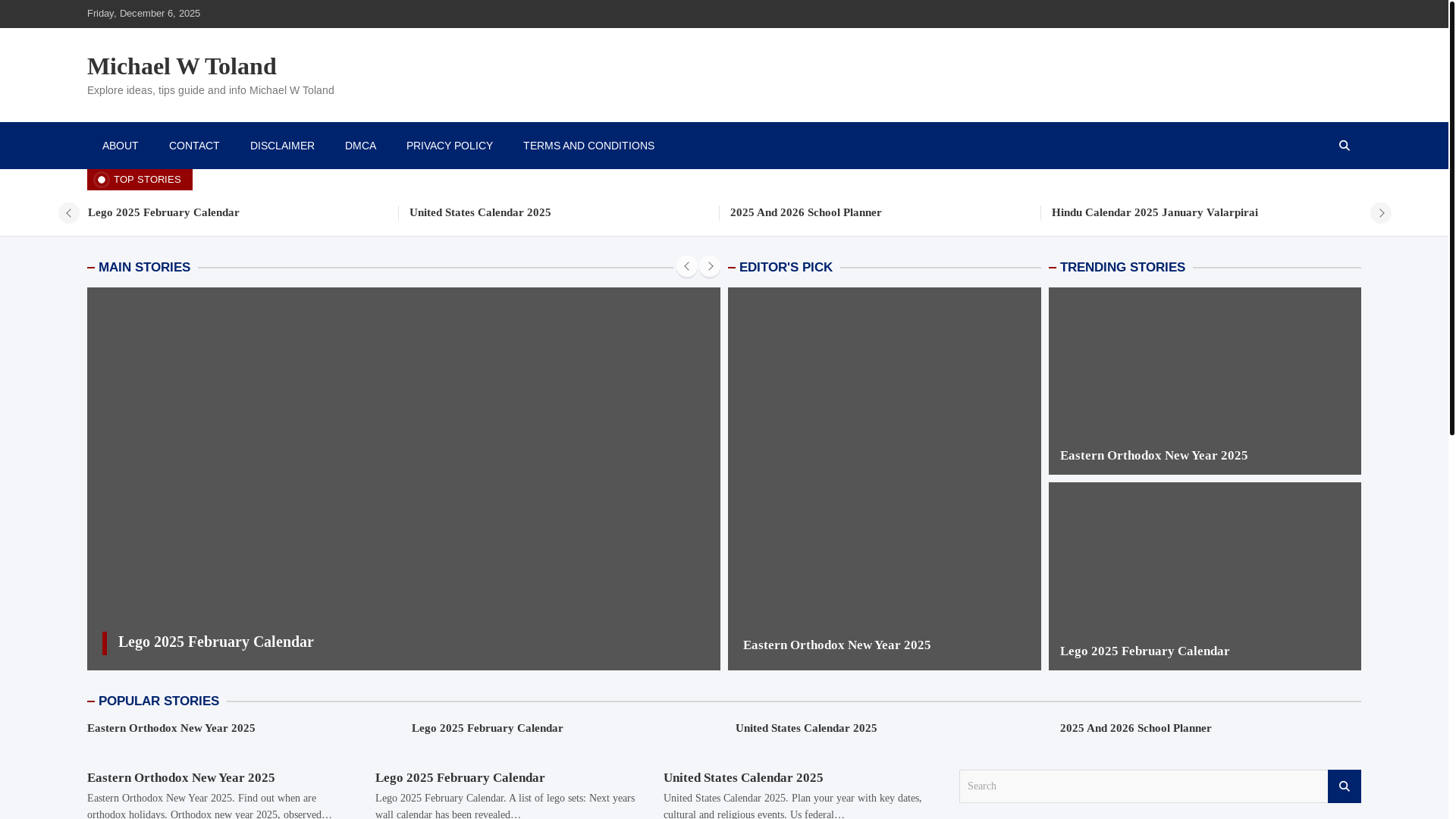Click the Michael W Toland site title
Screen dimensions: 1456x819
[x=182, y=66]
